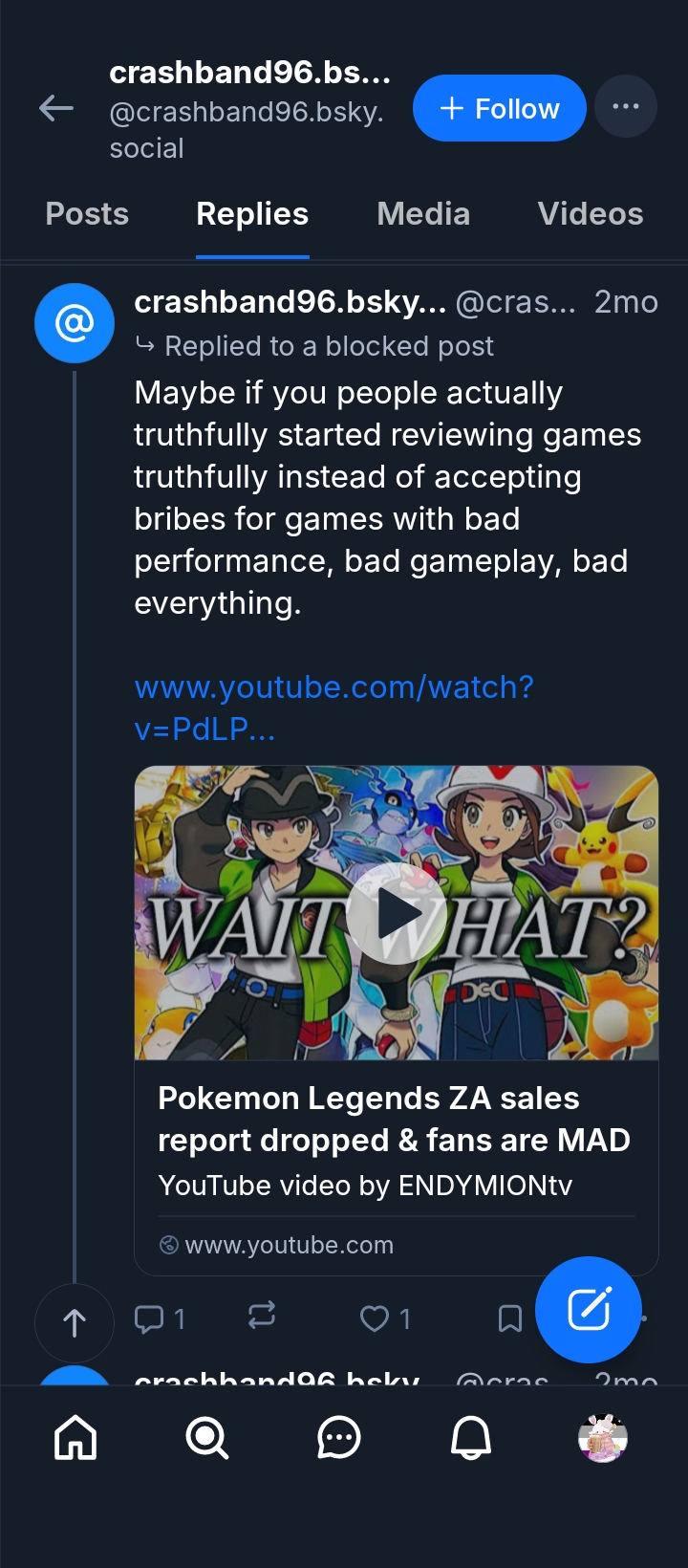Open the Replies tab
The image size is (688, 1568).
252,214
